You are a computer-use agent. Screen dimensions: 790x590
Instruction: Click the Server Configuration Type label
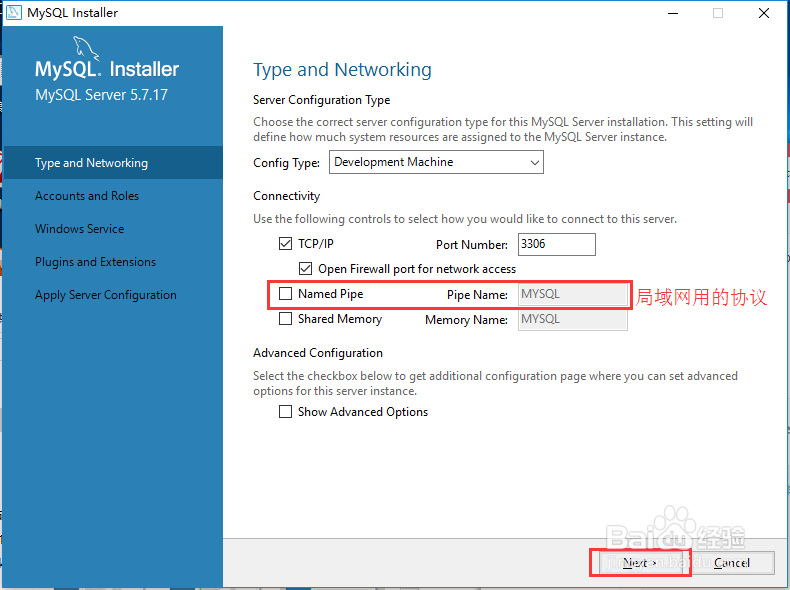[321, 100]
